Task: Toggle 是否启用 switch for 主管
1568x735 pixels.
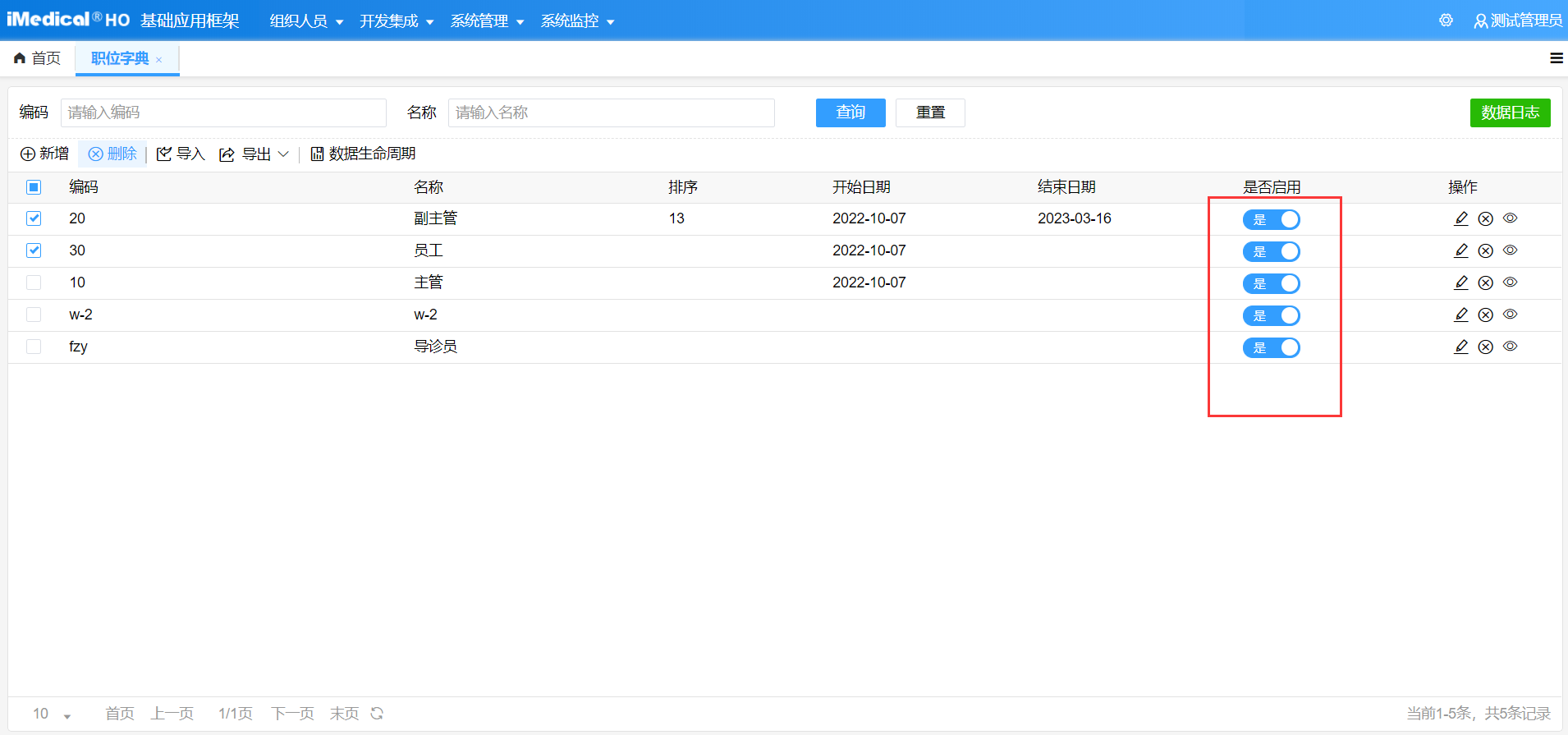Action: point(1272,283)
